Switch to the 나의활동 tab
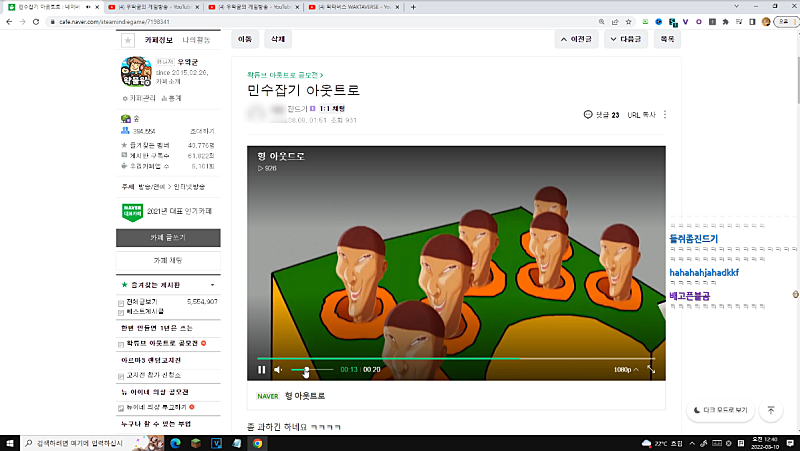 [196, 40]
